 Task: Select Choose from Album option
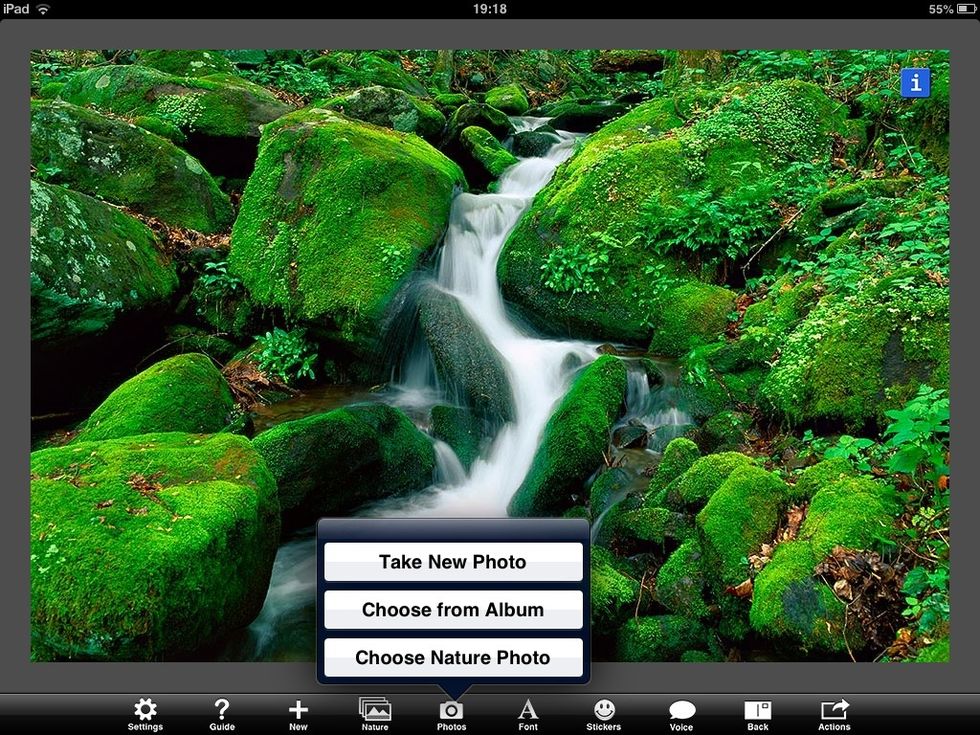tap(452, 610)
